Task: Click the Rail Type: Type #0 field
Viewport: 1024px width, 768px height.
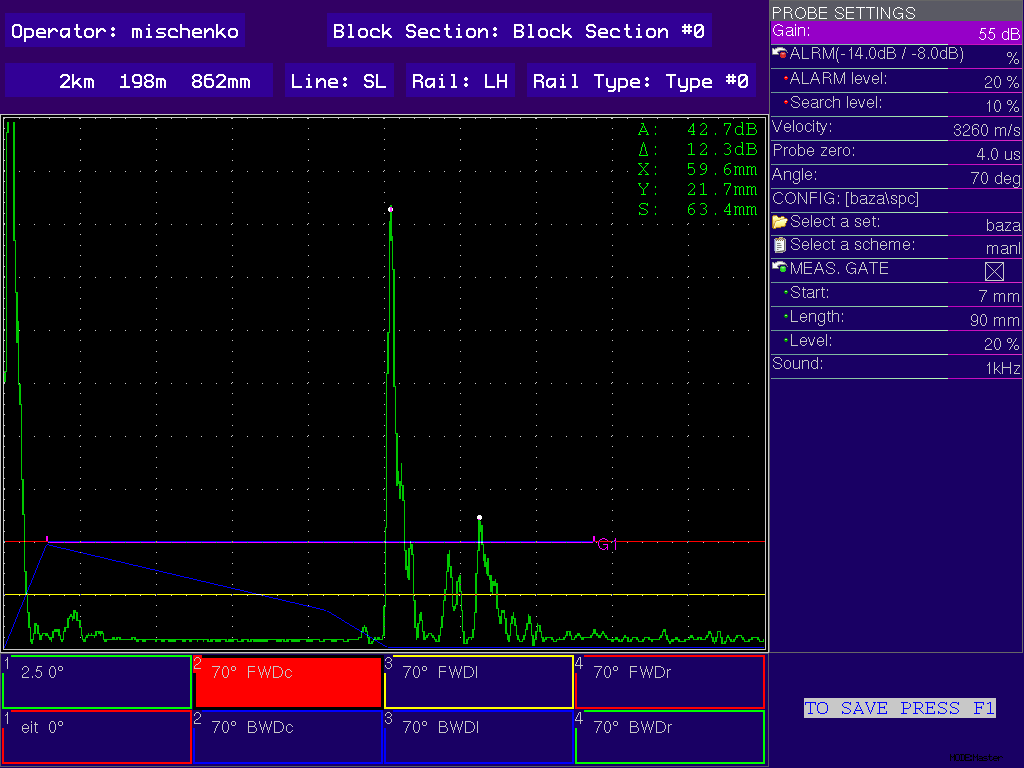Action: point(641,80)
